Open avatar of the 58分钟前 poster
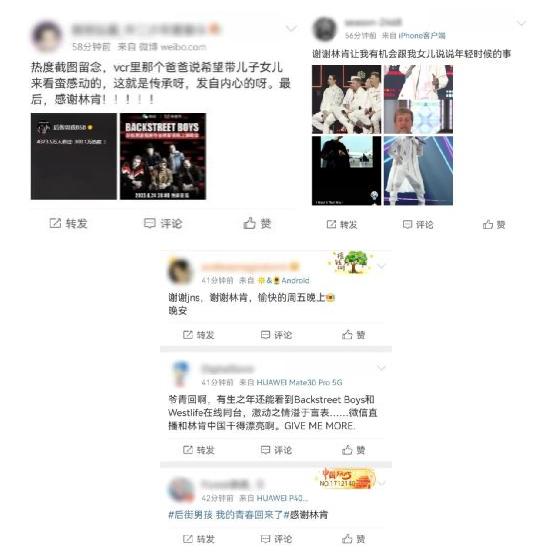This screenshot has width=556, height=558. point(47,36)
